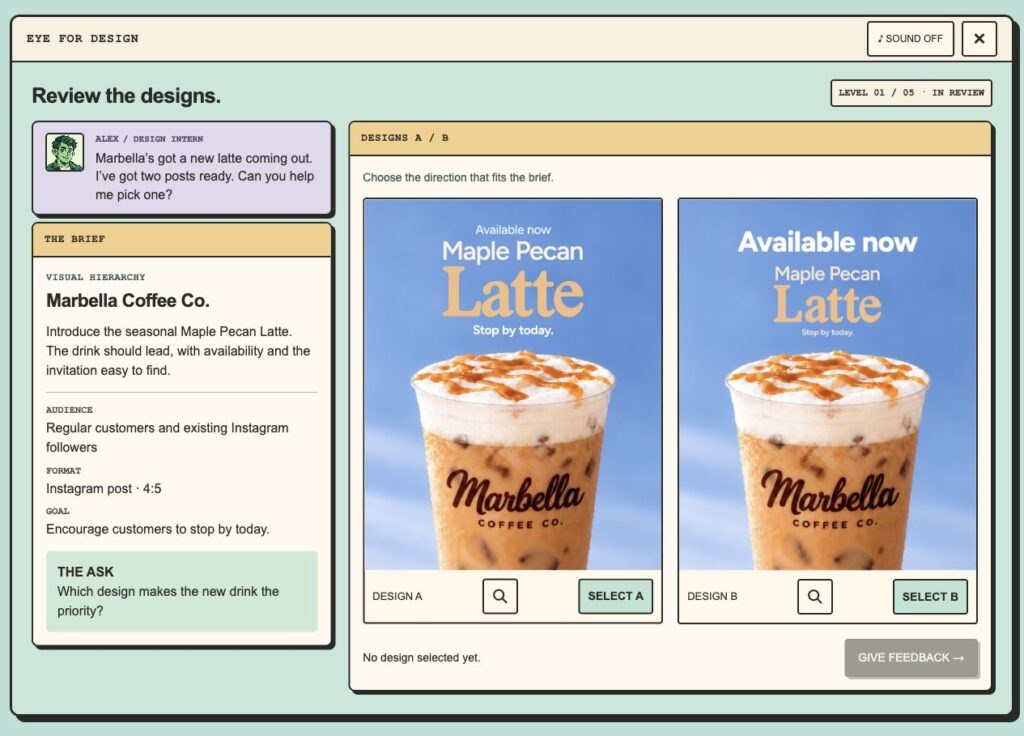Click the Level 01 / 05 In Review badge

pos(911,93)
